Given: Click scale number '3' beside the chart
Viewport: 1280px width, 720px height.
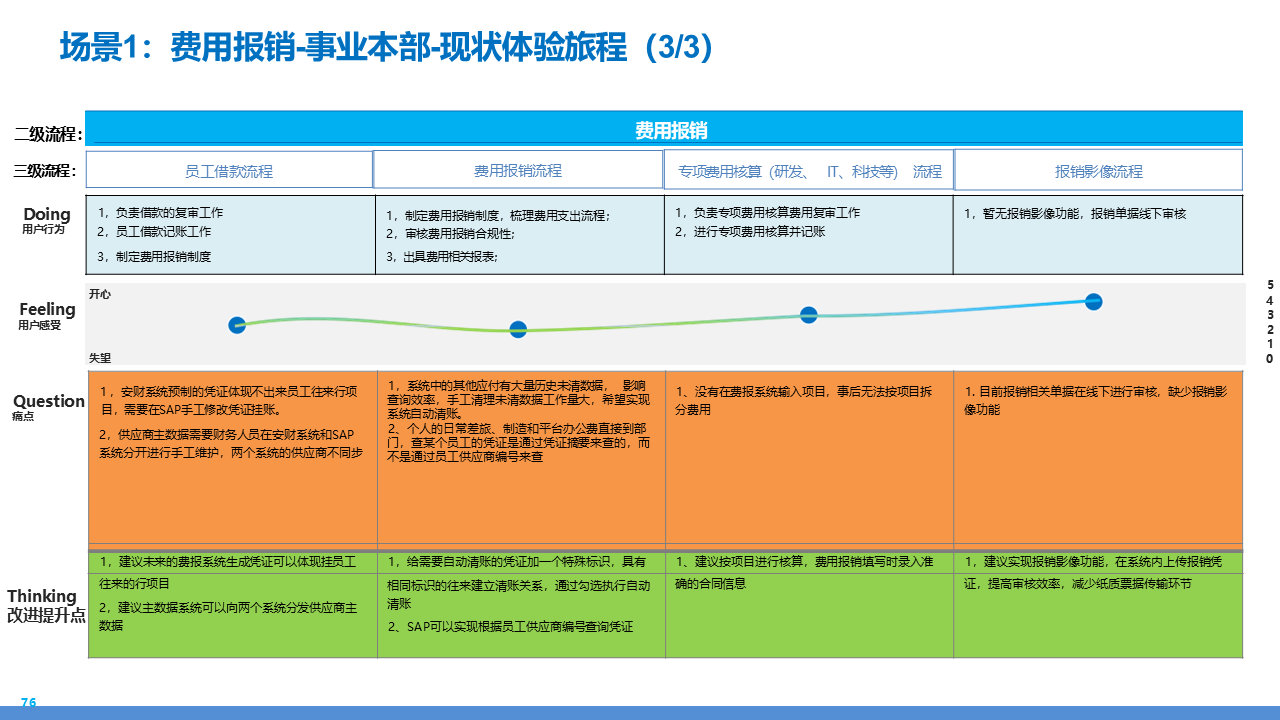Looking at the screenshot, I should [1270, 315].
